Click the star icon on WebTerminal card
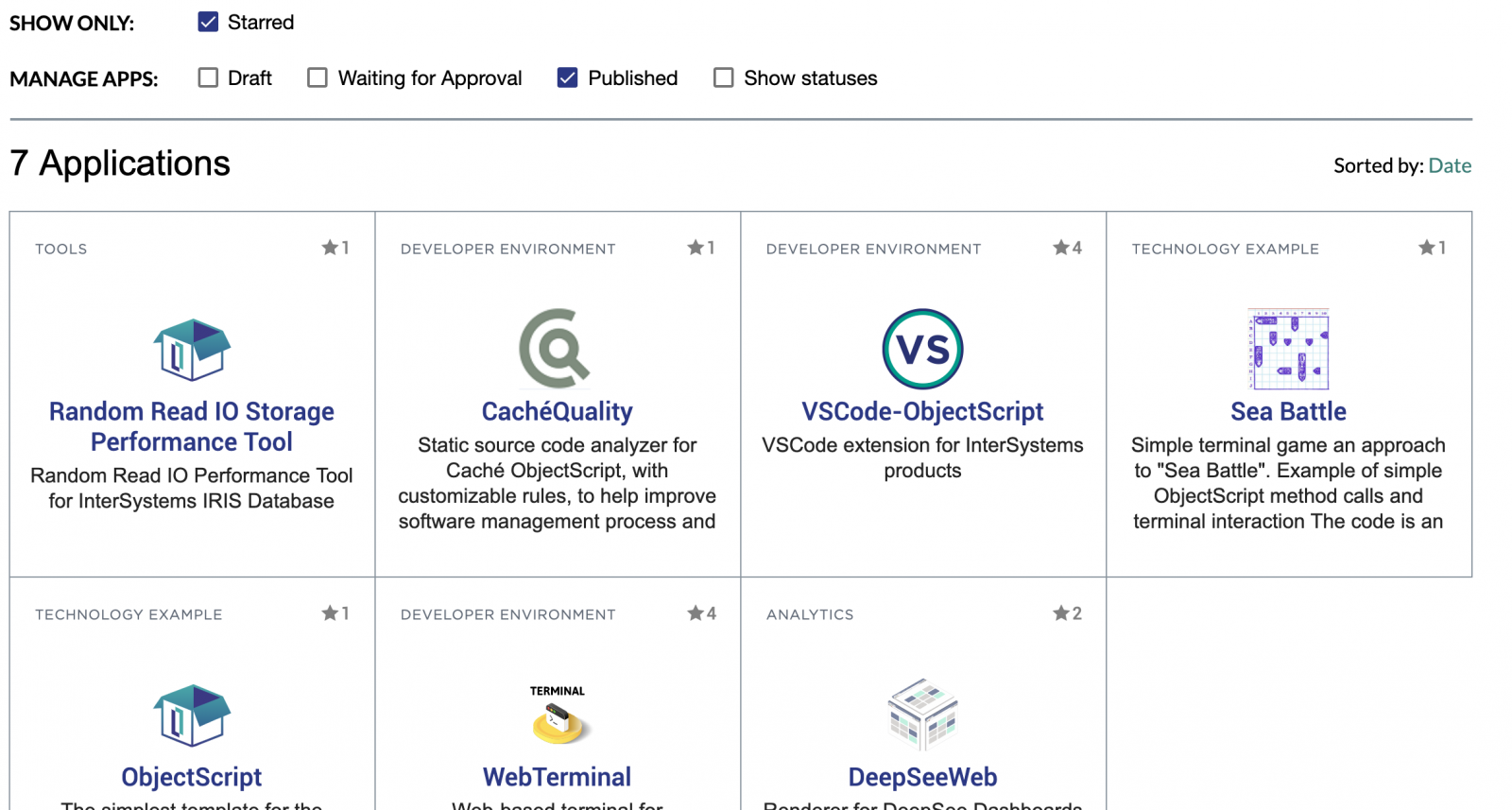The image size is (1512, 810). point(696,613)
